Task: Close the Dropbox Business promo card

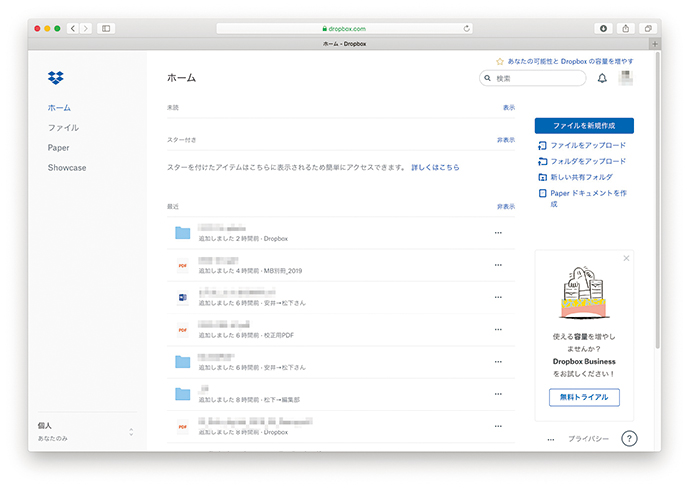Action: tap(626, 258)
